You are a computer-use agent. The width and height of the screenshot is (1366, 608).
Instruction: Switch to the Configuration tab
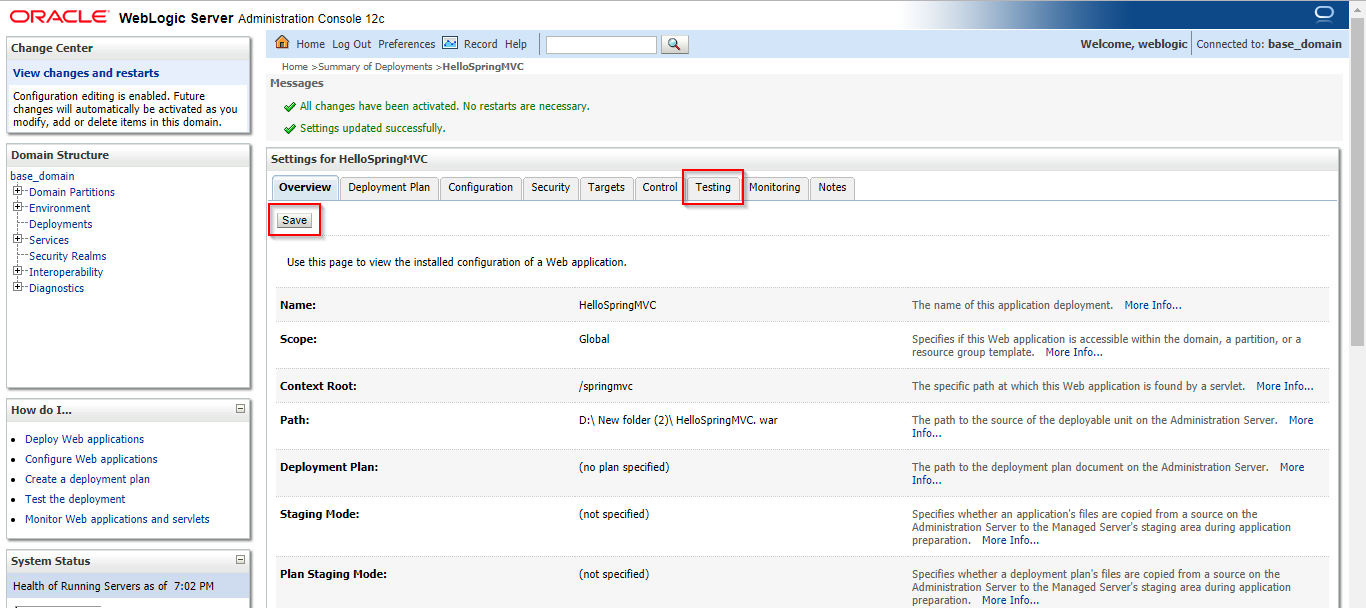(x=480, y=188)
